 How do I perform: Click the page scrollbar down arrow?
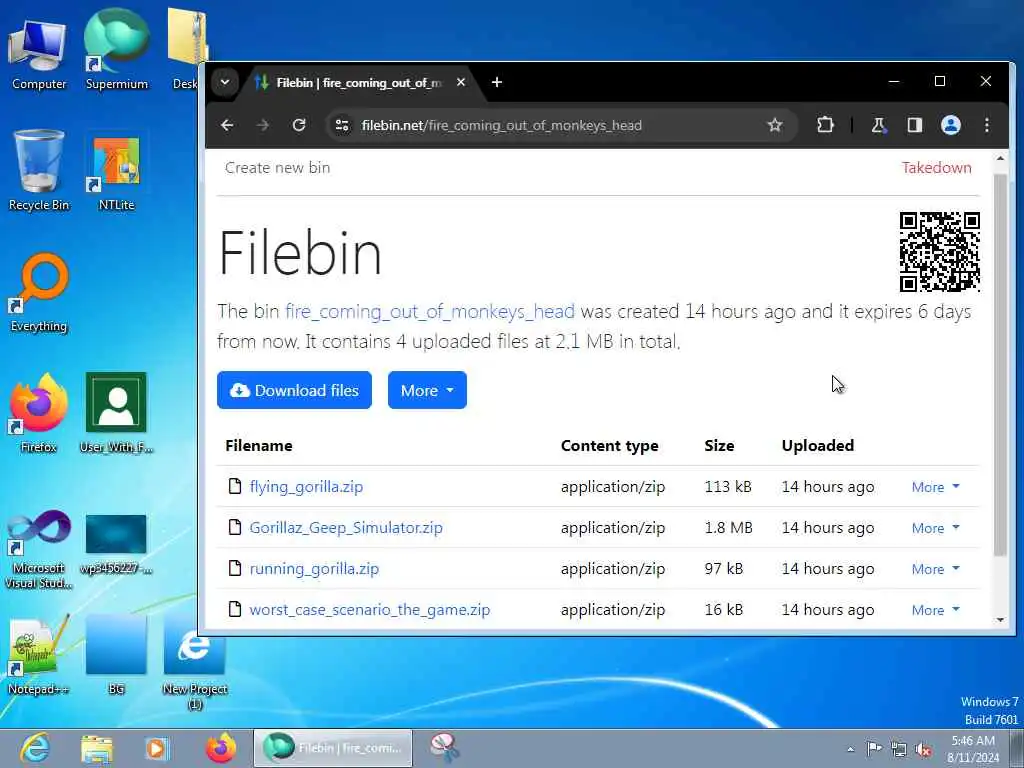1000,620
